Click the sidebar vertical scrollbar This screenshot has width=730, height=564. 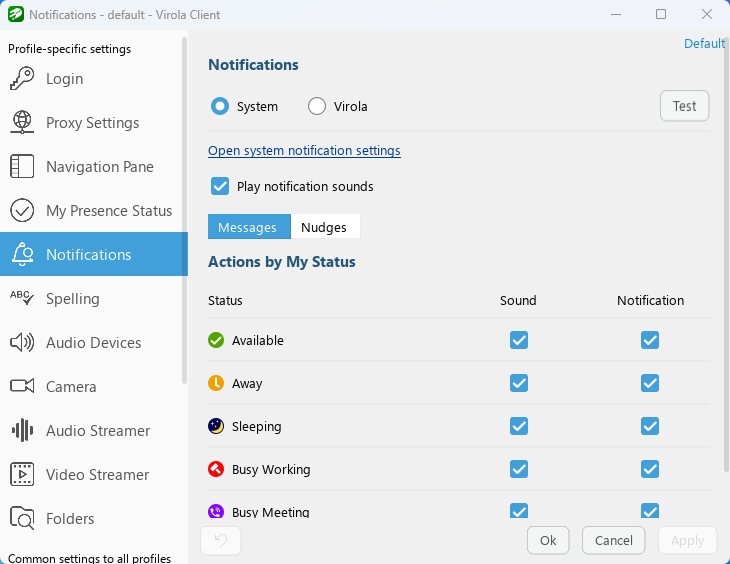[184, 210]
